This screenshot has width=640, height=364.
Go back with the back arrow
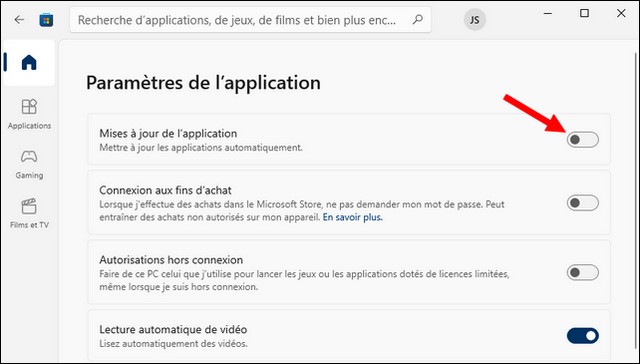pos(19,20)
